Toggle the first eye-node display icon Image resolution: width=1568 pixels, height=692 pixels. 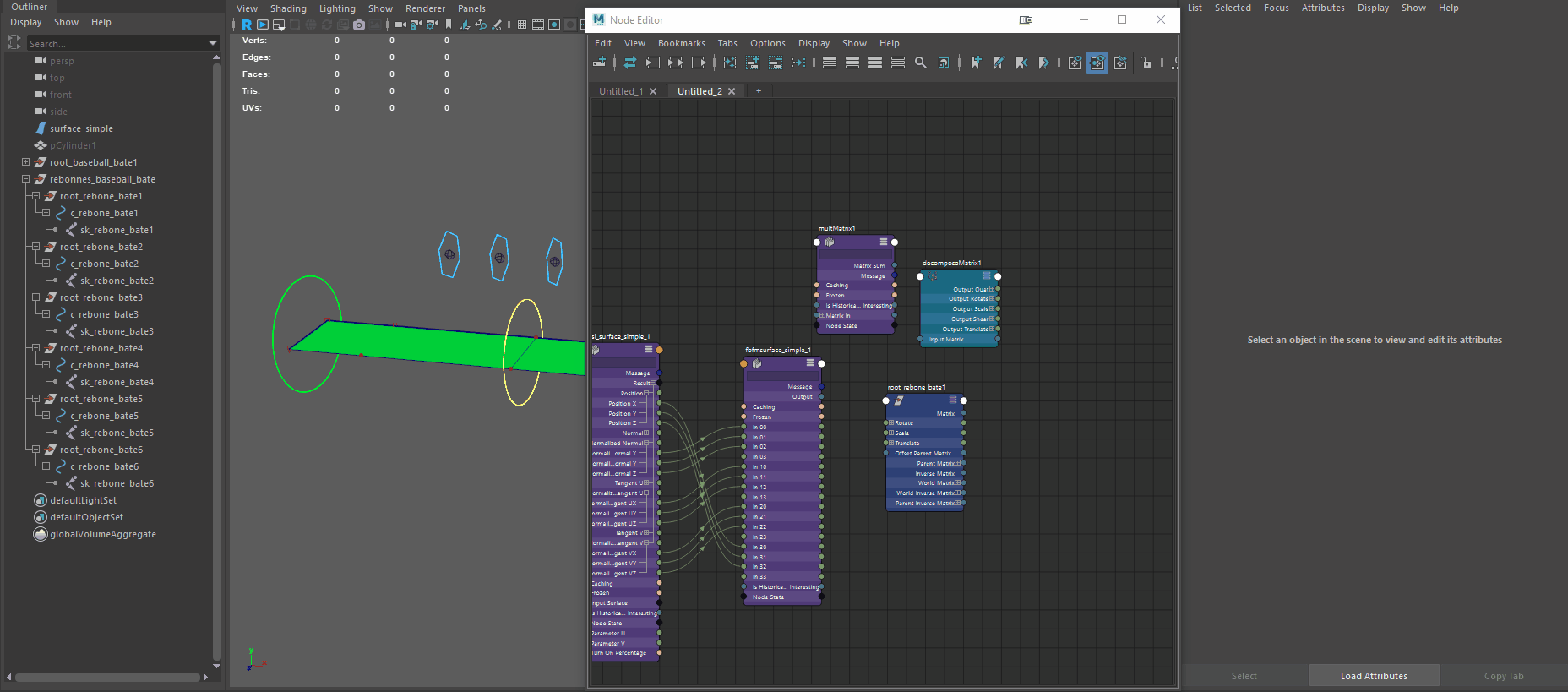coord(1075,63)
